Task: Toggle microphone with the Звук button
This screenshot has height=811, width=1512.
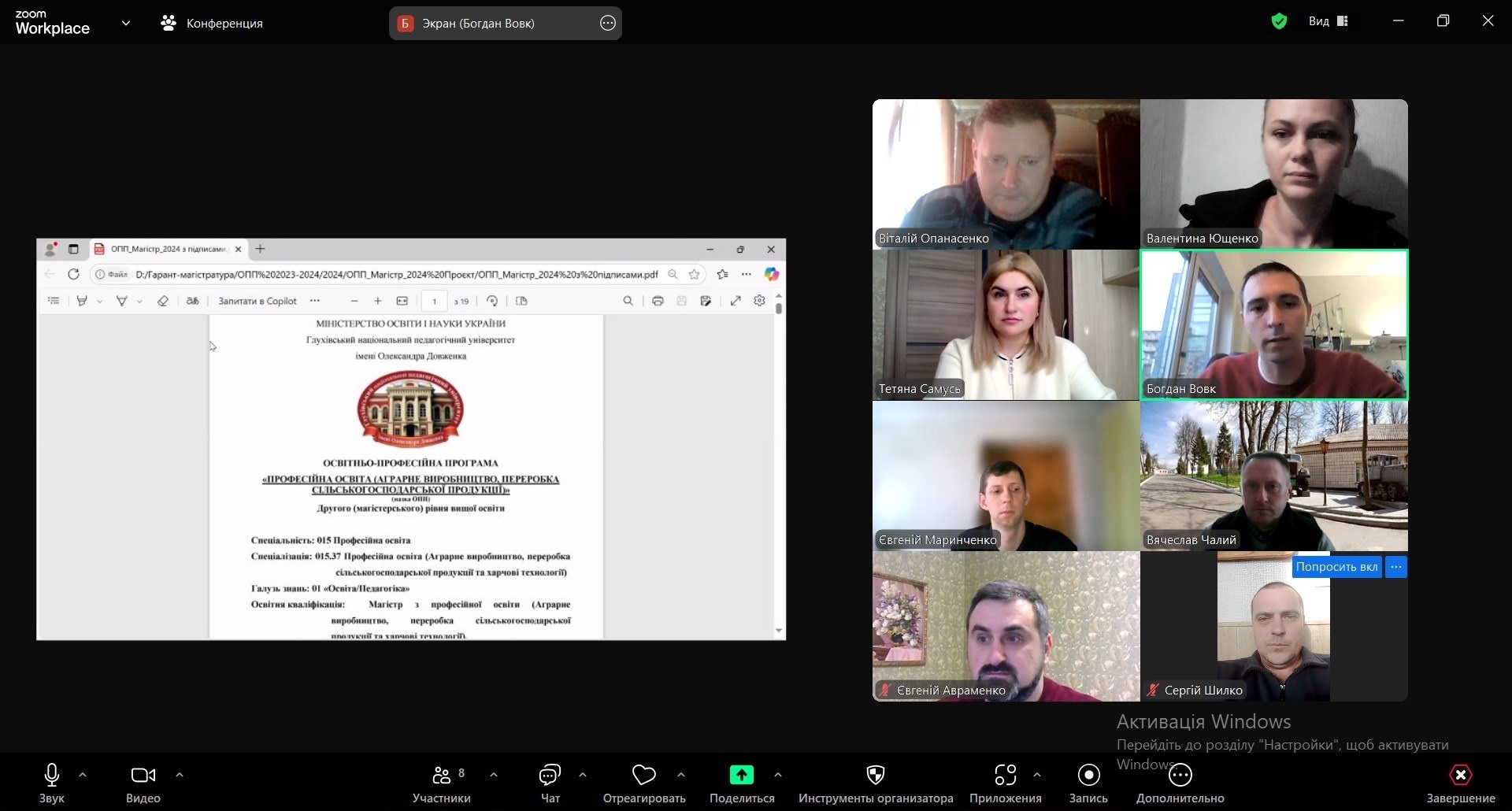Action: pyautogui.click(x=52, y=776)
